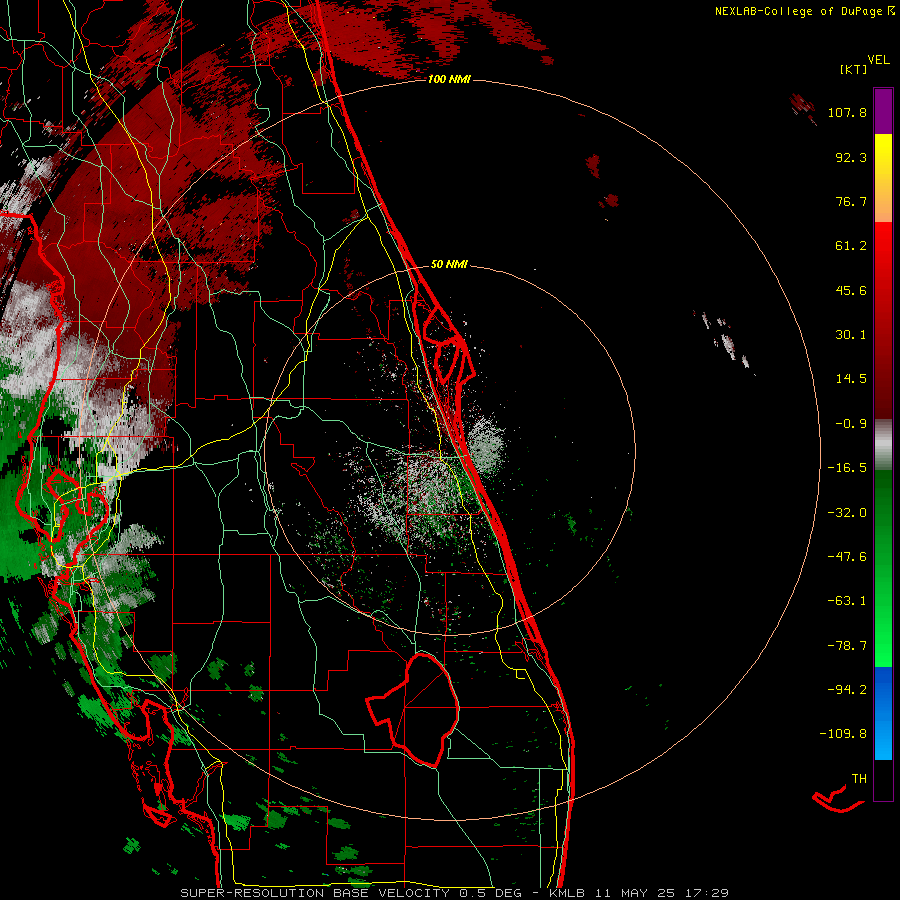Click the VEL legend heading
The width and height of the screenshot is (900, 900).
pos(878,60)
